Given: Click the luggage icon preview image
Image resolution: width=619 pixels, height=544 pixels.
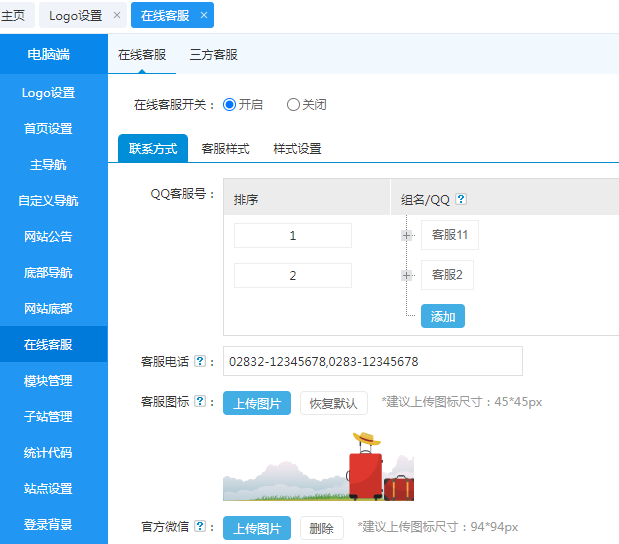Looking at the screenshot, I should (318, 467).
